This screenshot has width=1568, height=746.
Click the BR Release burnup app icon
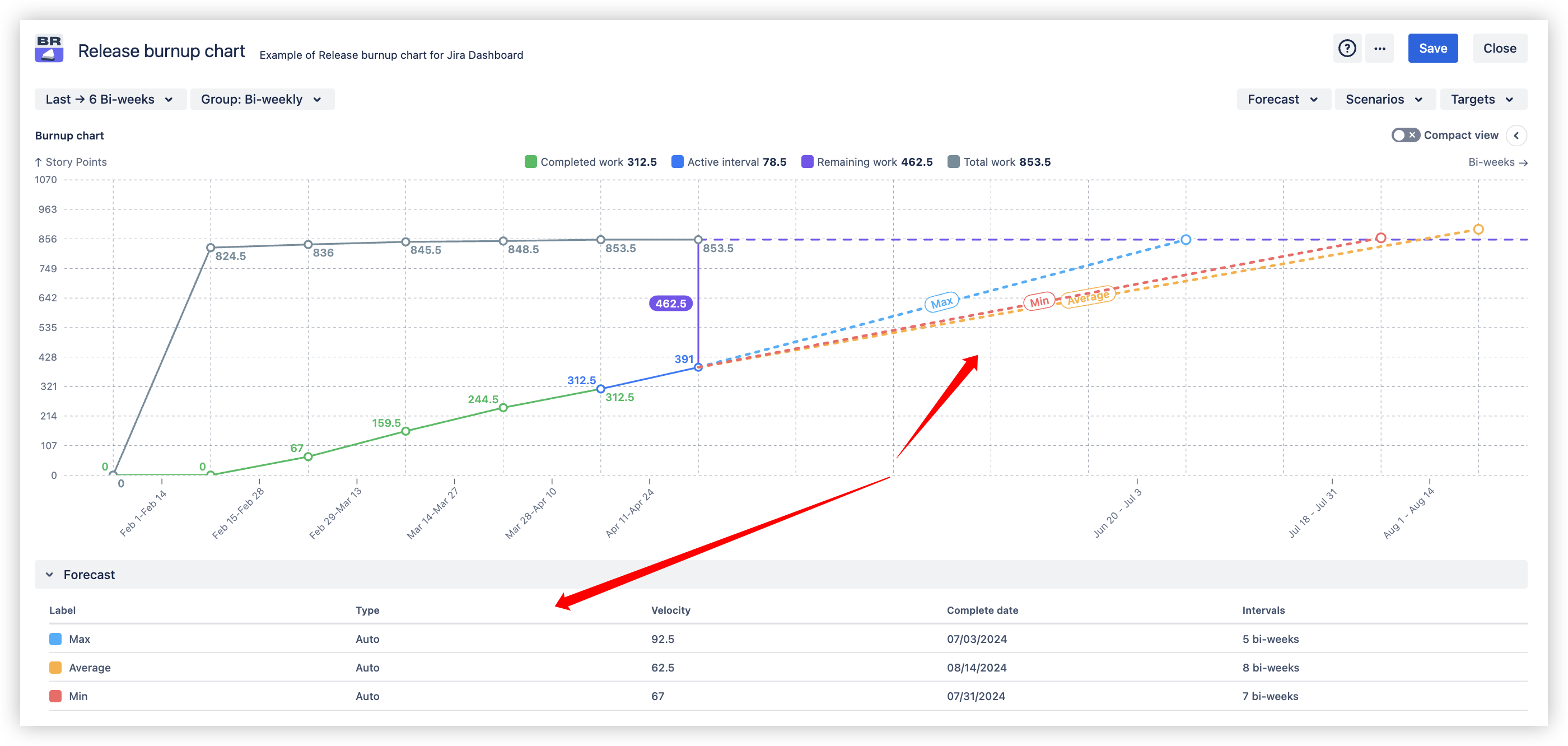(x=49, y=48)
